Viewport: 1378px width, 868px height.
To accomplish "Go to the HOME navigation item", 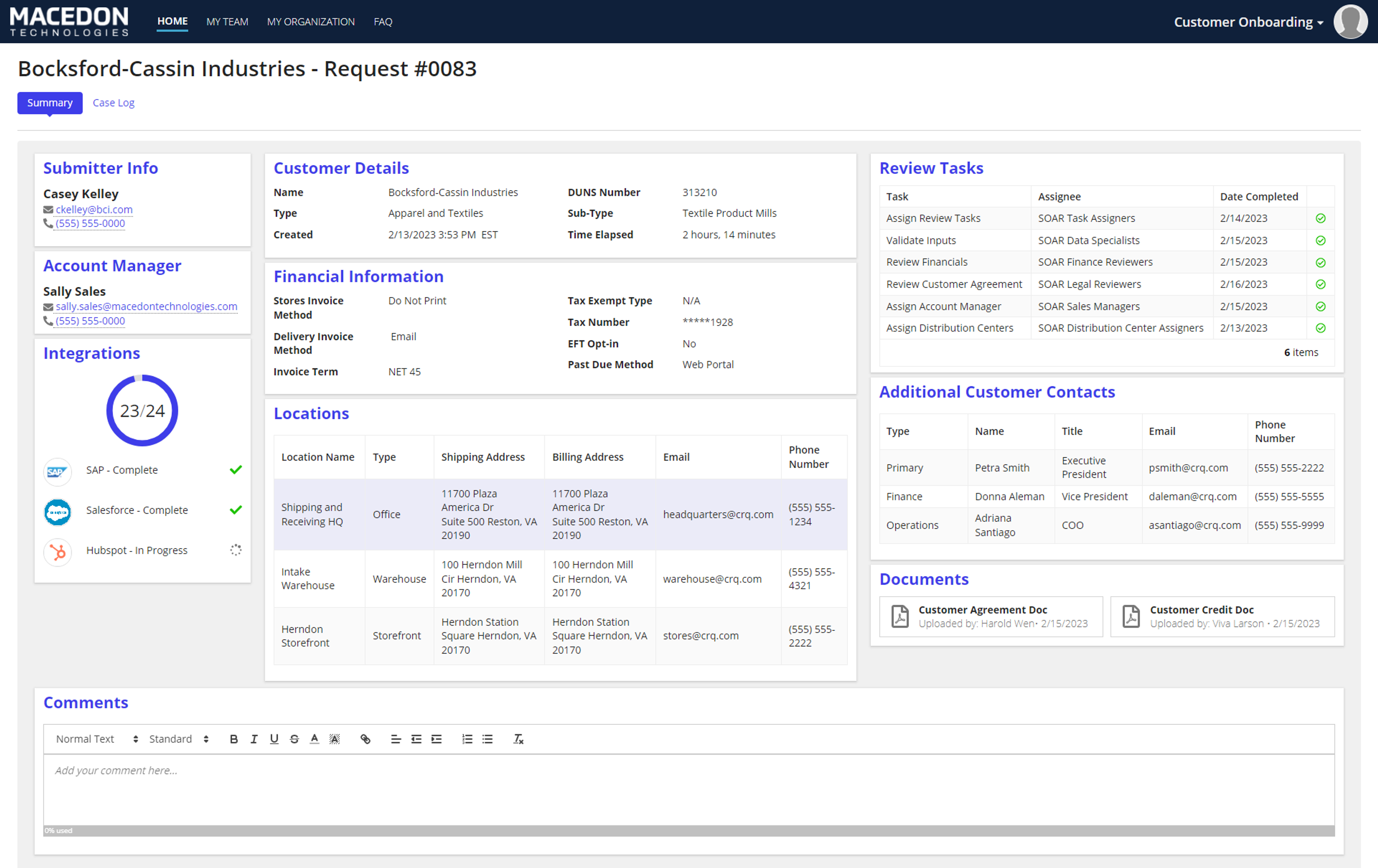I will point(172,22).
